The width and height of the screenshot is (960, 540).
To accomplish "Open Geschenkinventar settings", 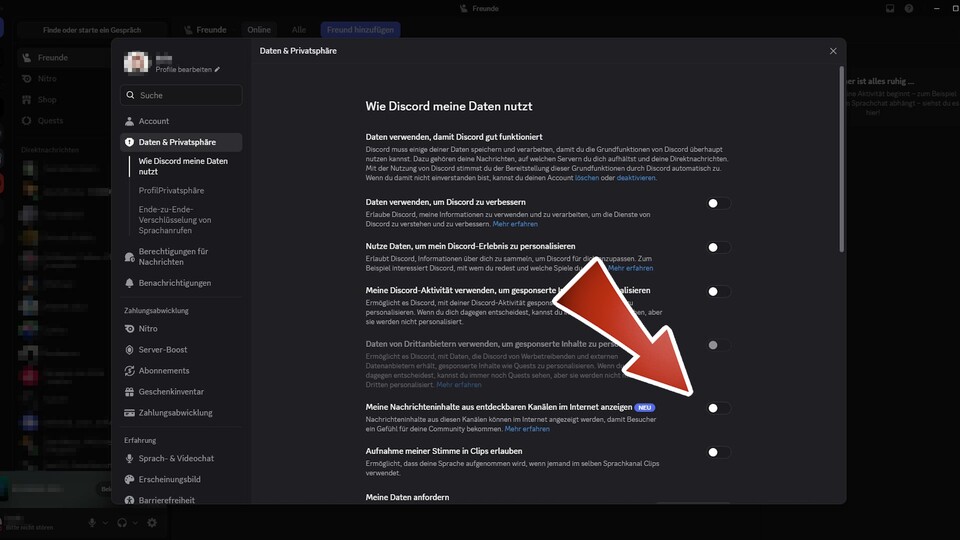I will [181, 392].
